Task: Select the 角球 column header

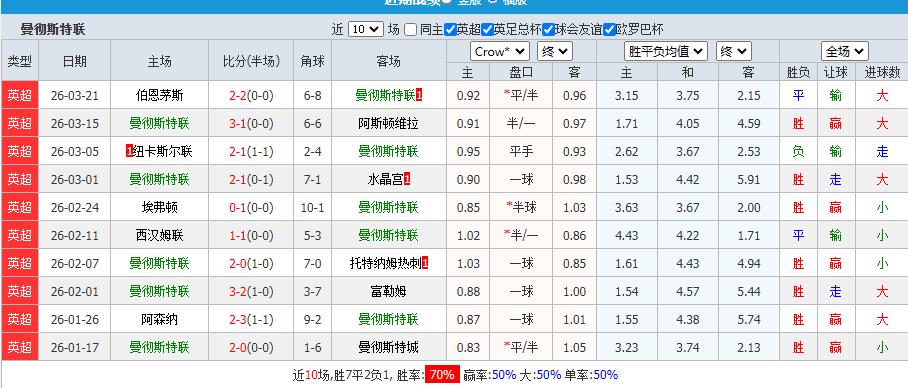Action: click(313, 61)
